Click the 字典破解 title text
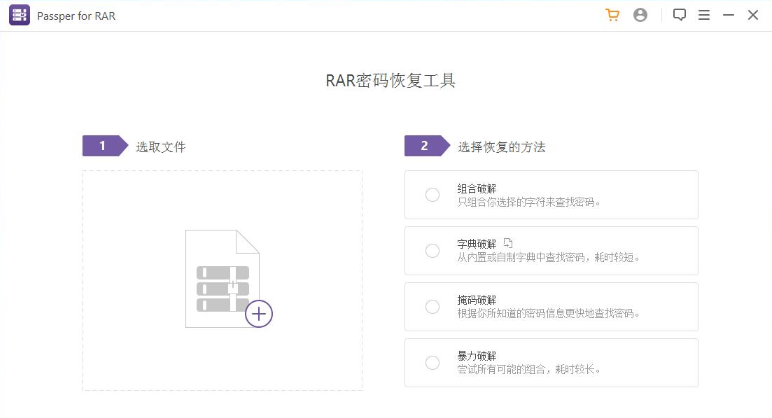The image size is (772, 418). click(477, 244)
